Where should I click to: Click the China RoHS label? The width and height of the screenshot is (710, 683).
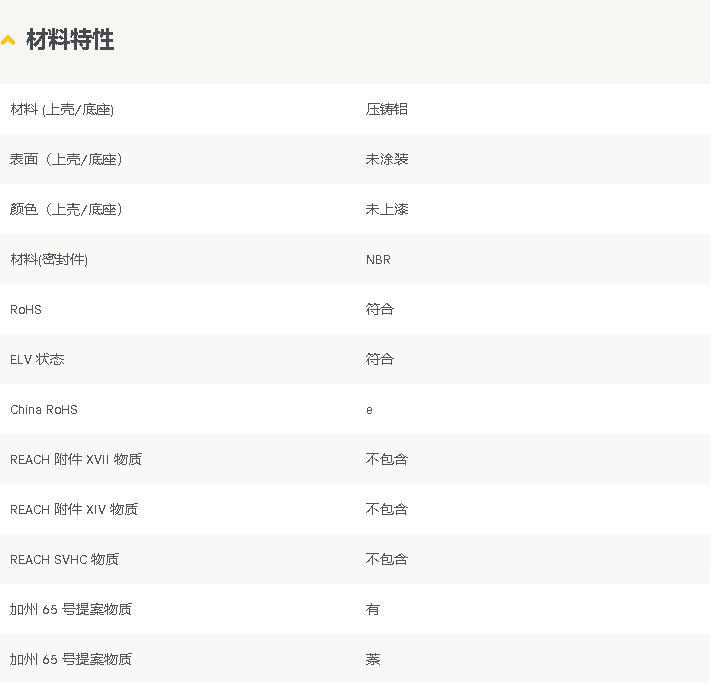(x=44, y=410)
